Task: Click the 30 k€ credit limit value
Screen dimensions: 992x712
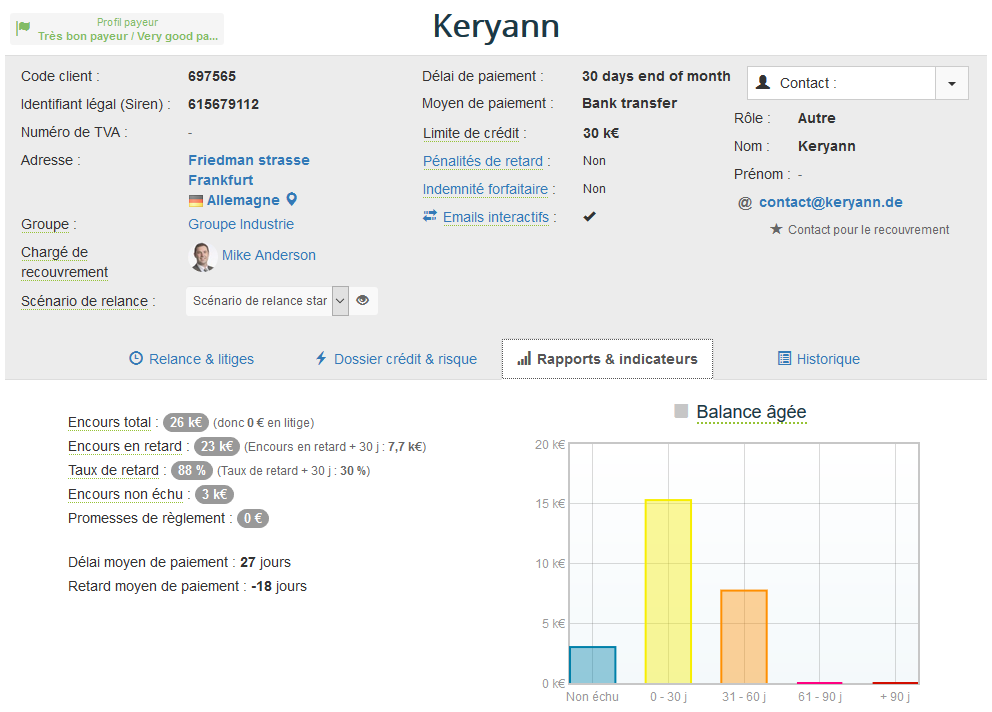Action: point(601,134)
